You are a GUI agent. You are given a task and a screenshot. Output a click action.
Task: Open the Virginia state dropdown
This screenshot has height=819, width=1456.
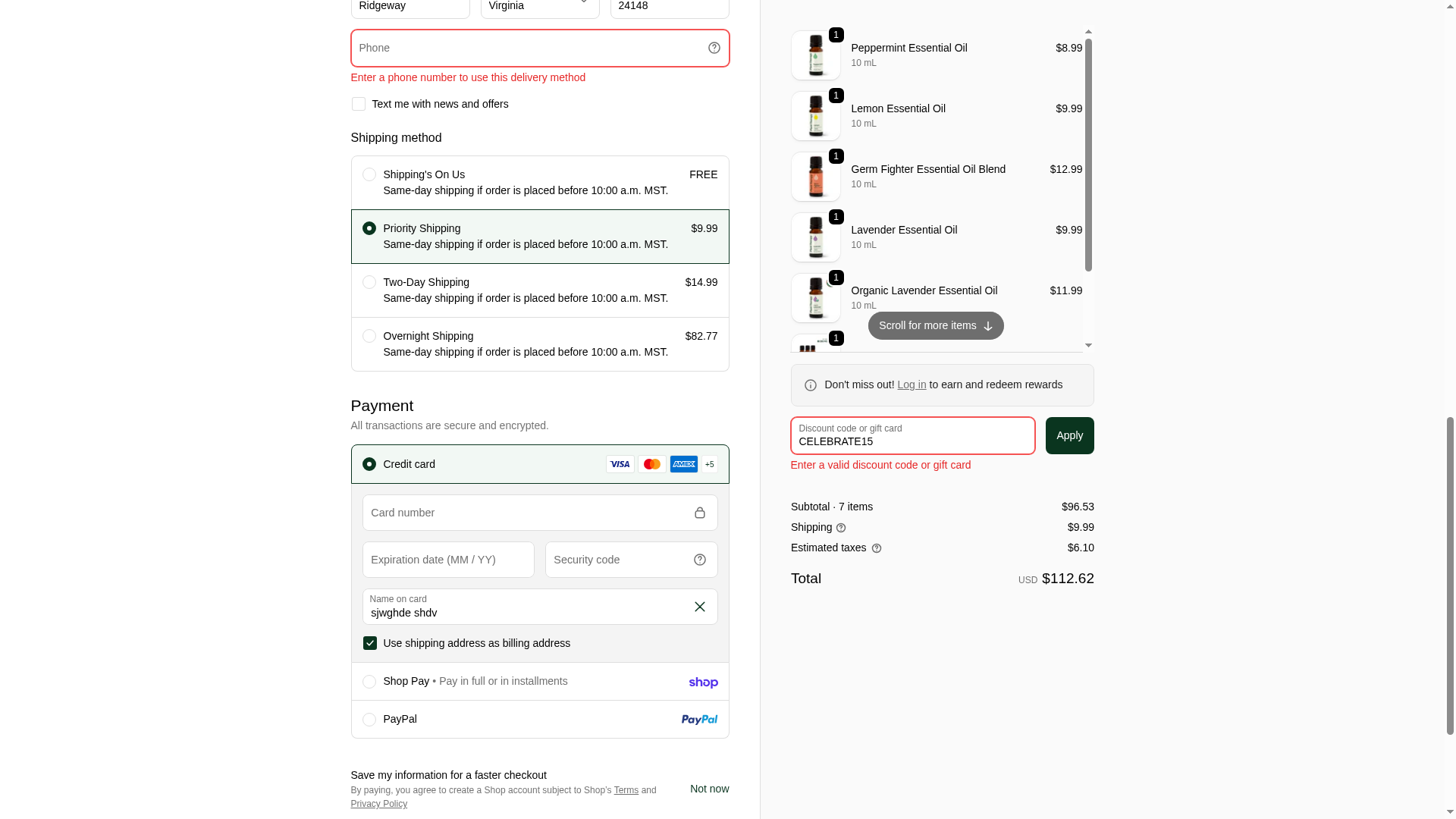click(x=540, y=6)
